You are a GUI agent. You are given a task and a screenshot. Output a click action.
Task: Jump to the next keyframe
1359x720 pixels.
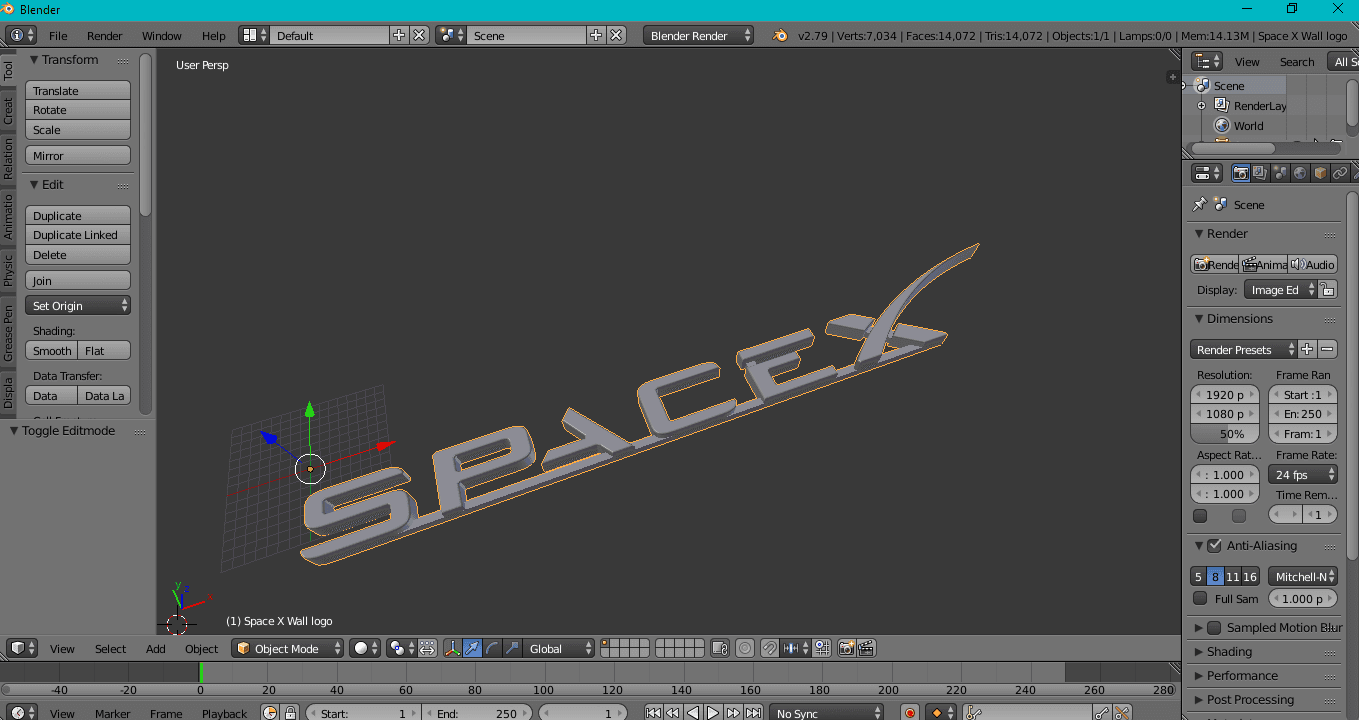coord(733,713)
